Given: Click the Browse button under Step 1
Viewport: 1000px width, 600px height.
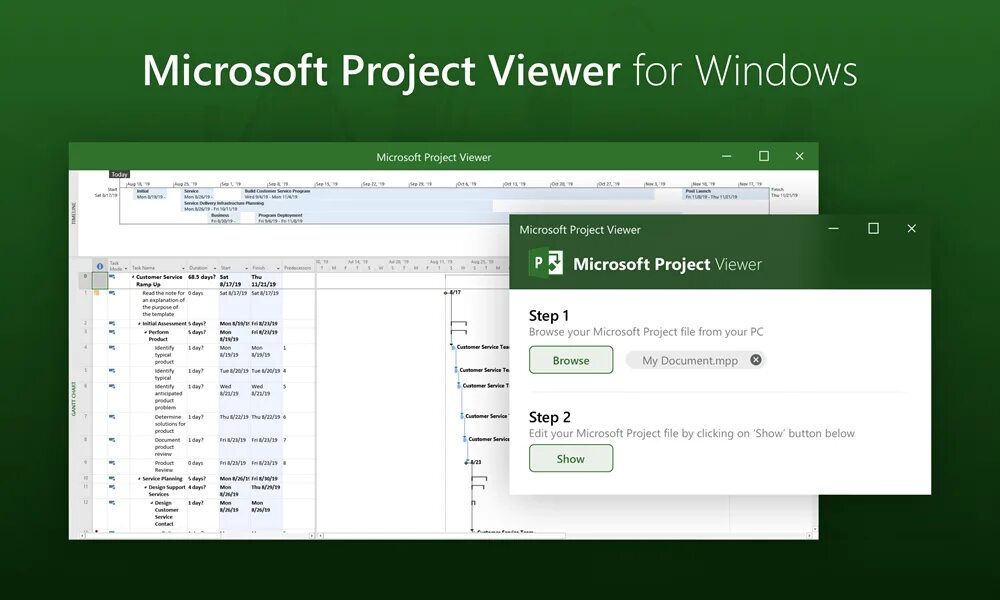Looking at the screenshot, I should pyautogui.click(x=571, y=360).
